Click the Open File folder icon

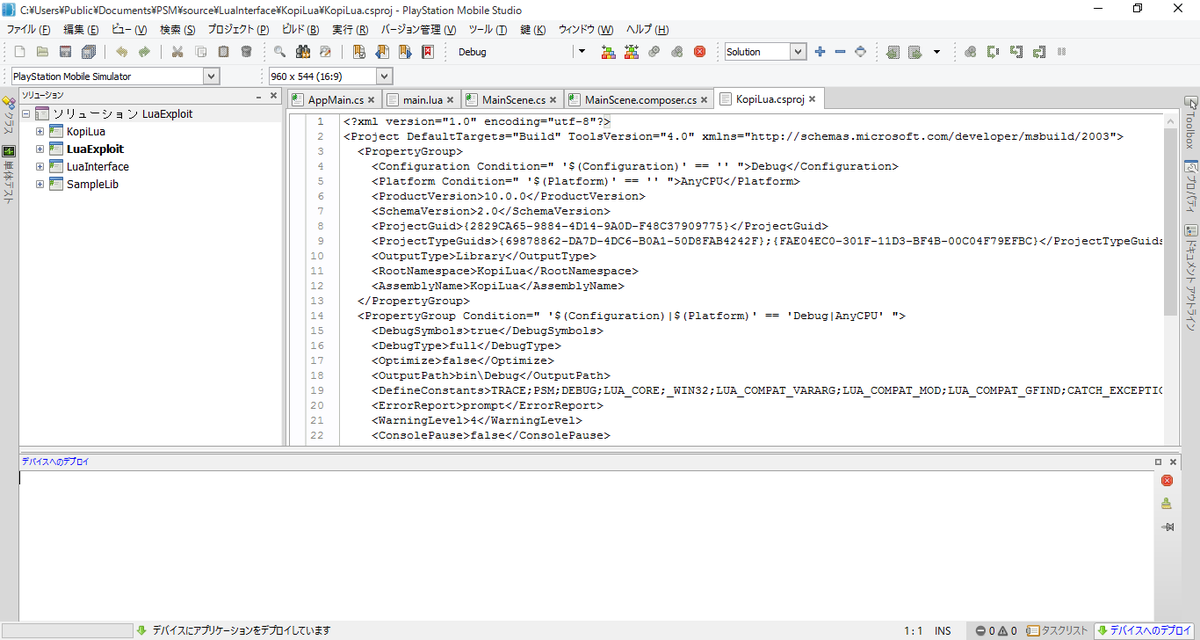point(41,52)
